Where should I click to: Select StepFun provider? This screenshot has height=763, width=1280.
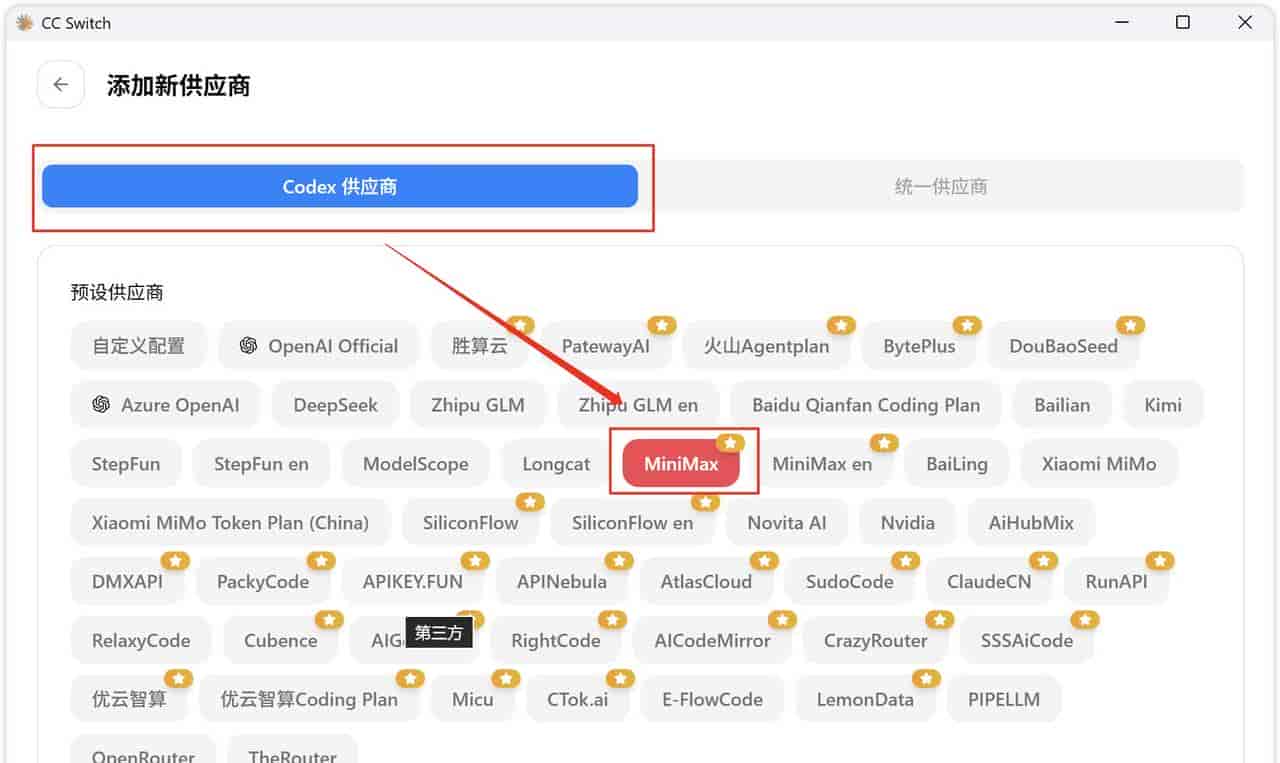[x=126, y=464]
